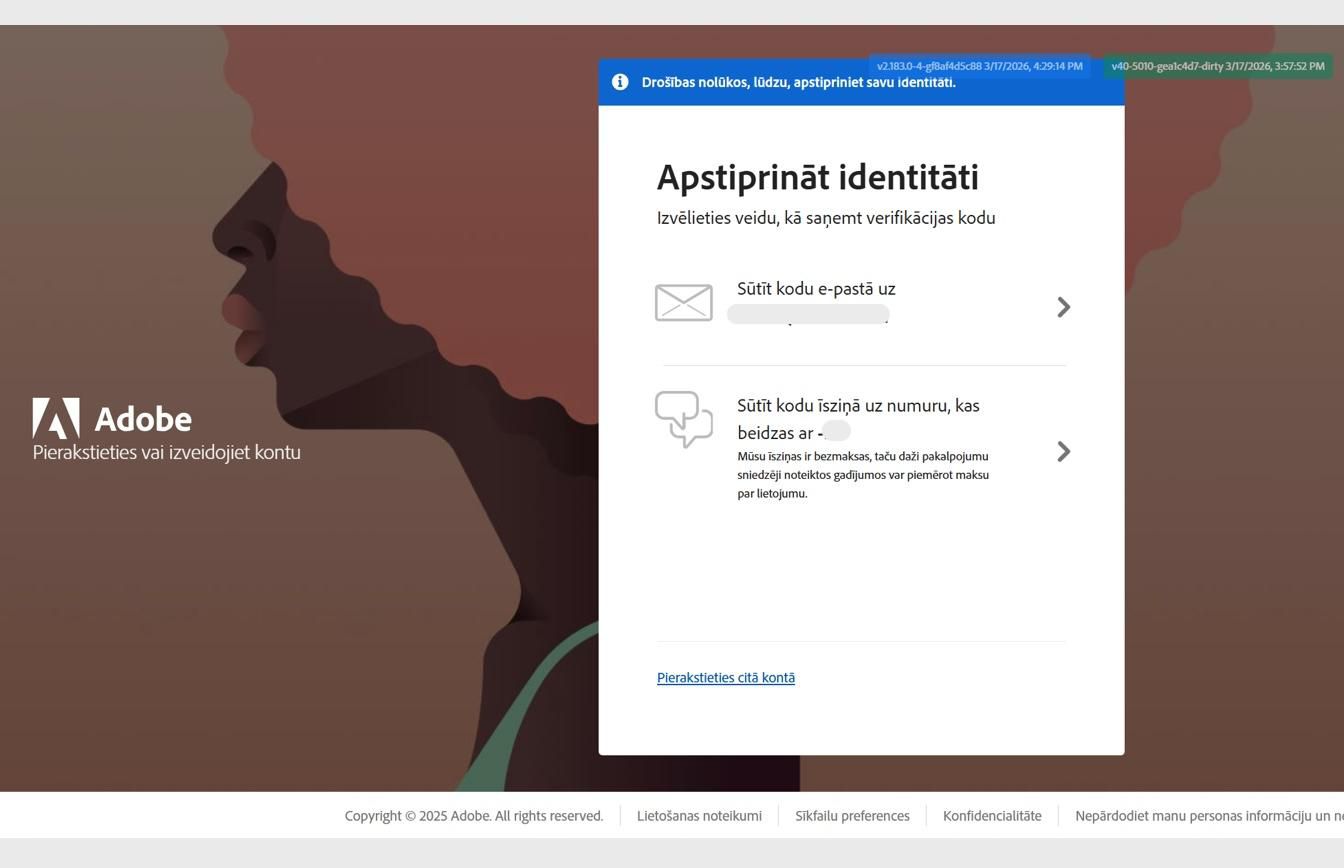Open the 'Lietošanas noteikumi' footer link

pos(699,815)
